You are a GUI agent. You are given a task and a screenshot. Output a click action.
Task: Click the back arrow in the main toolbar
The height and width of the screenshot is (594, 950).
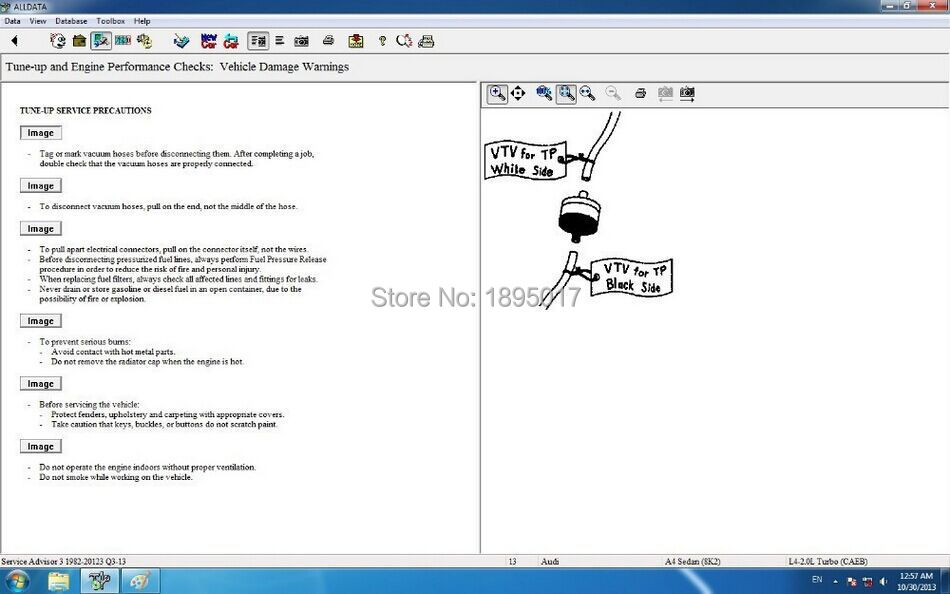14,41
